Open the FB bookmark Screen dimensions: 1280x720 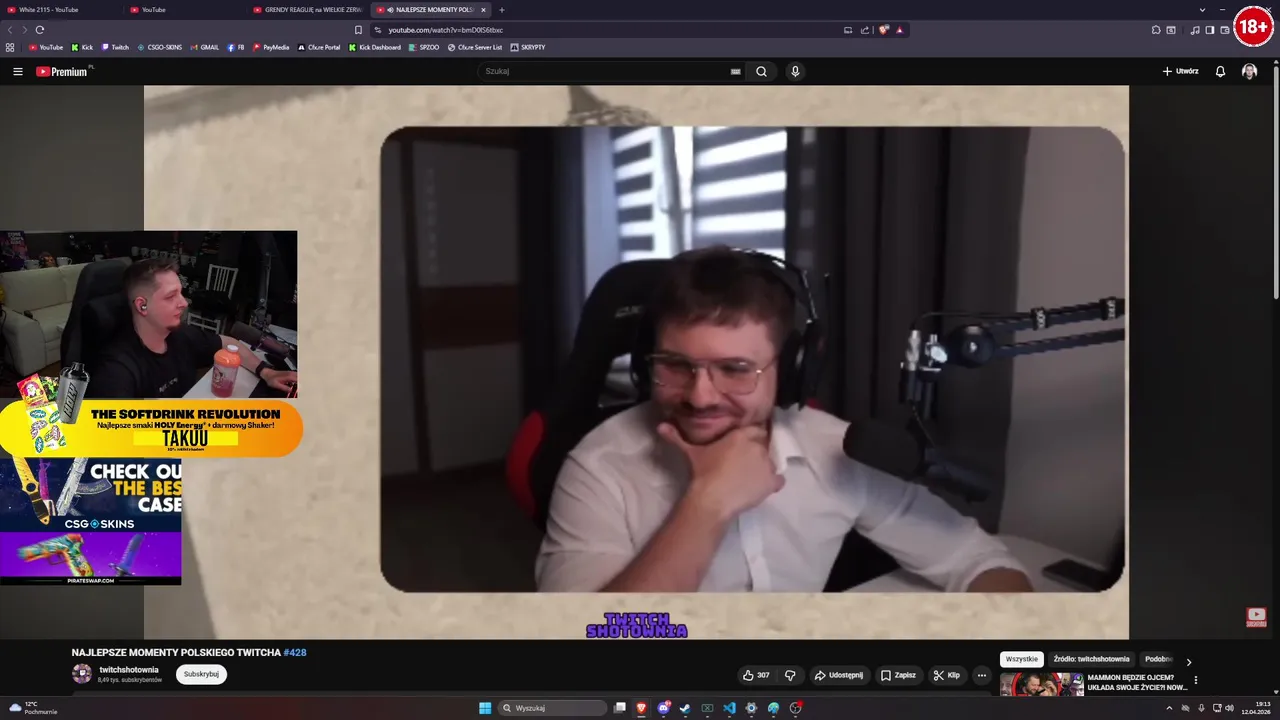236,47
